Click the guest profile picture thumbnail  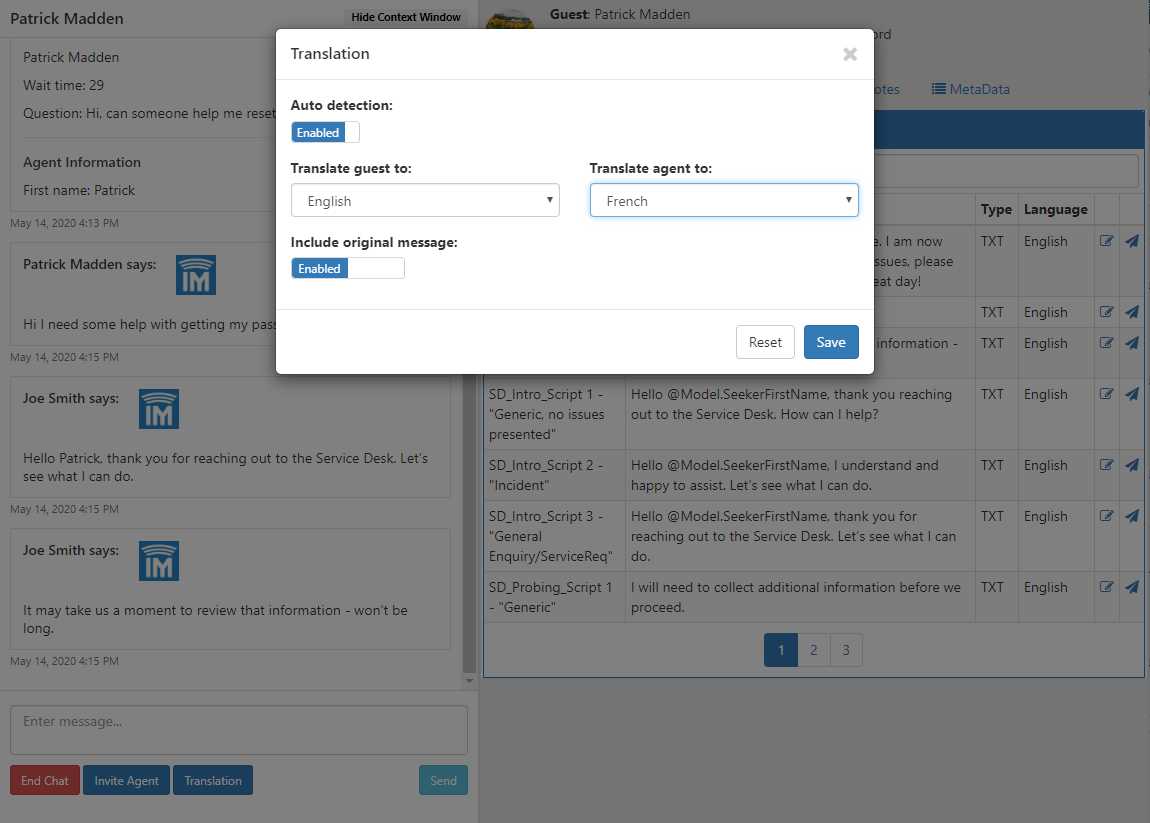510,19
